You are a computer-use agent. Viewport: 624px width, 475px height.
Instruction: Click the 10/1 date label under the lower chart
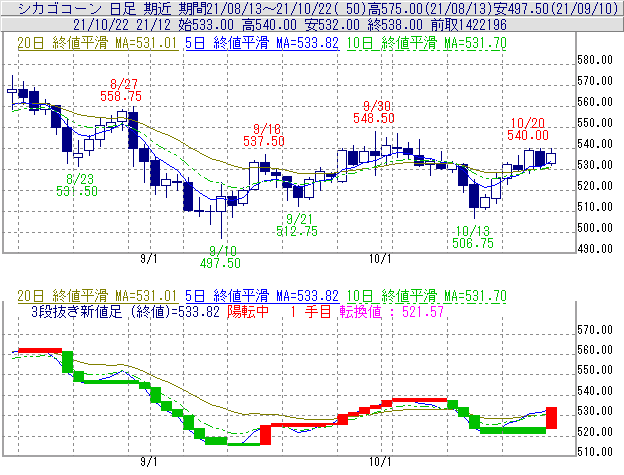coord(380,462)
